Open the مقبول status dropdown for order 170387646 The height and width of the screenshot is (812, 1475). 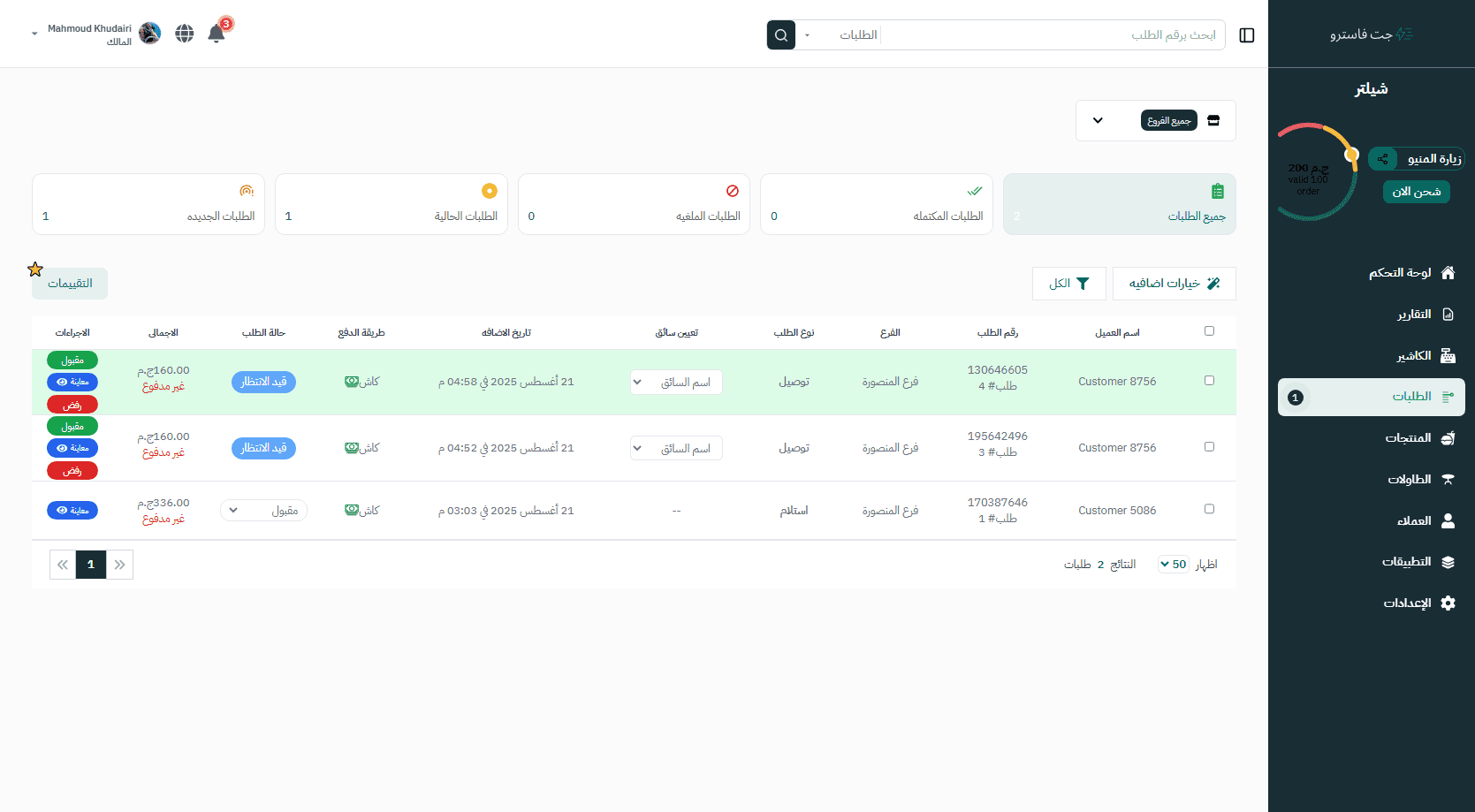point(263,511)
